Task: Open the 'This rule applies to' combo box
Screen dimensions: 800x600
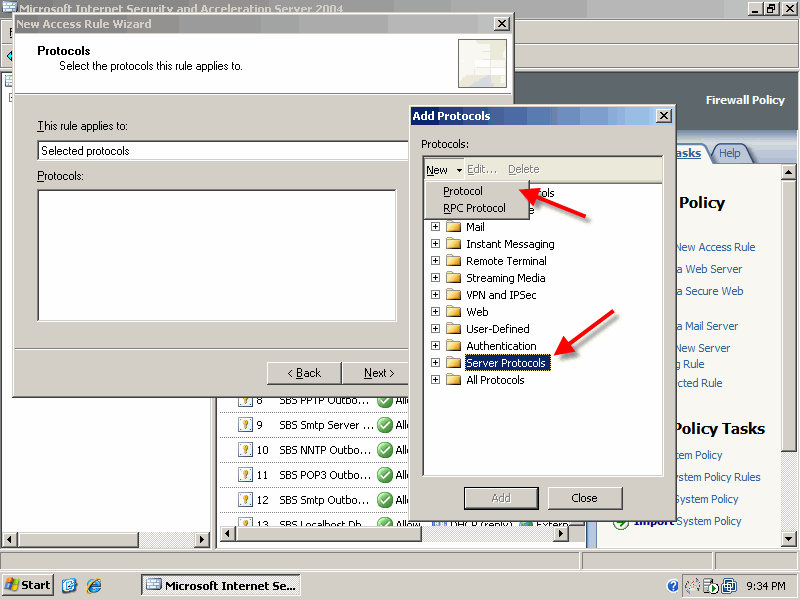Action: 223,151
